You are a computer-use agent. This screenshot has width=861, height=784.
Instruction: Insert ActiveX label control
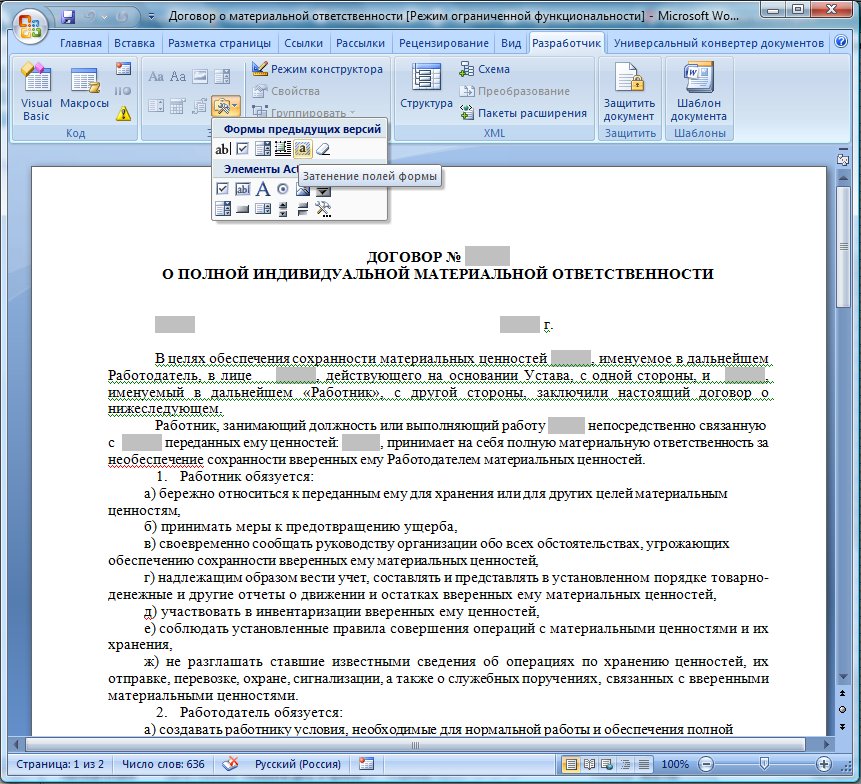point(263,189)
